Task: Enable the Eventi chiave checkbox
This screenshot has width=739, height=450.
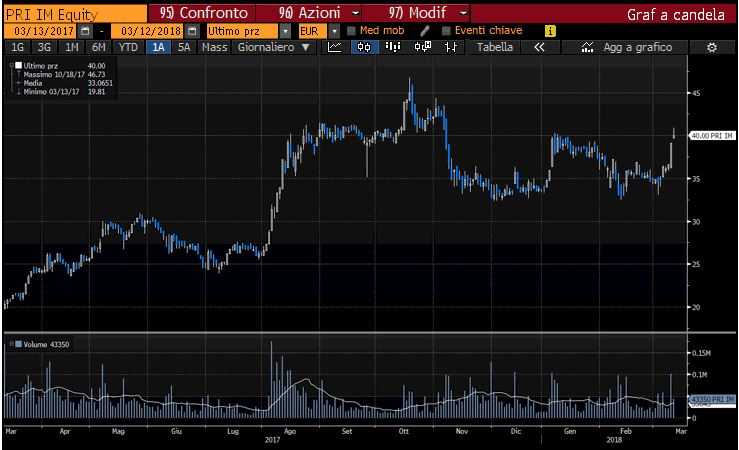Action: point(446,31)
